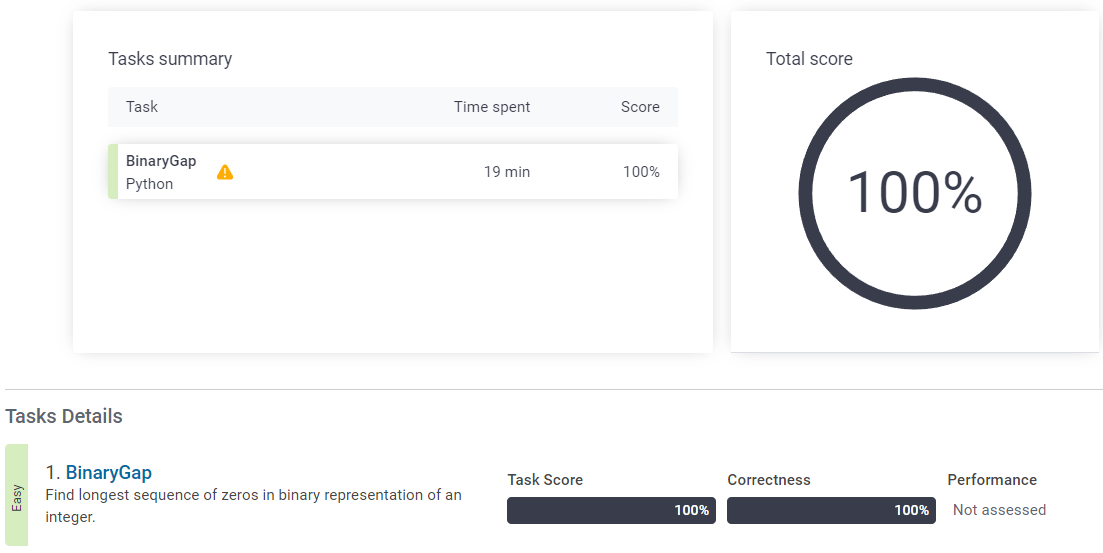The width and height of the screenshot is (1103, 553).
Task: Click the Total score heading
Action: pyautogui.click(x=809, y=59)
